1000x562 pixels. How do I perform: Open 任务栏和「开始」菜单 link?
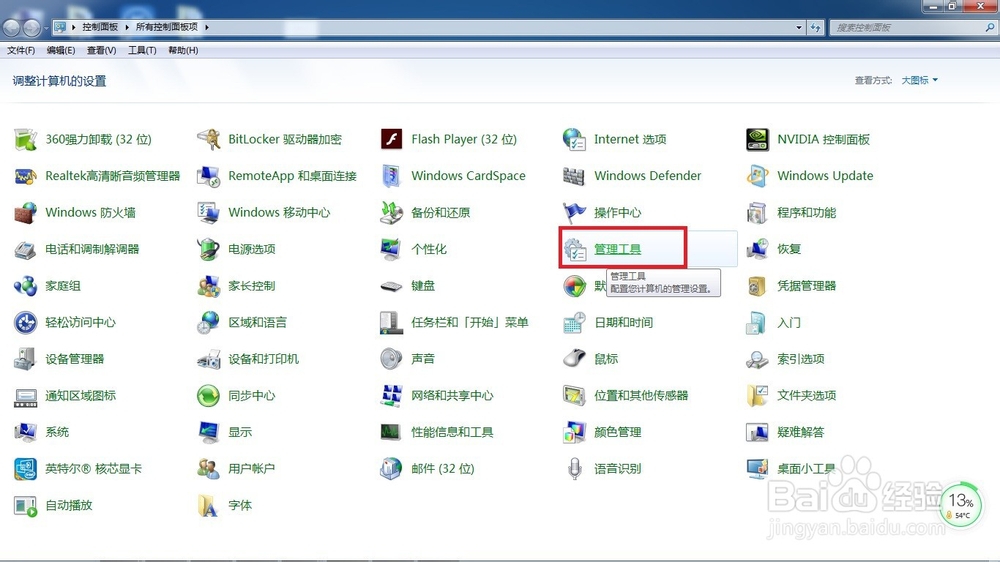[470, 322]
